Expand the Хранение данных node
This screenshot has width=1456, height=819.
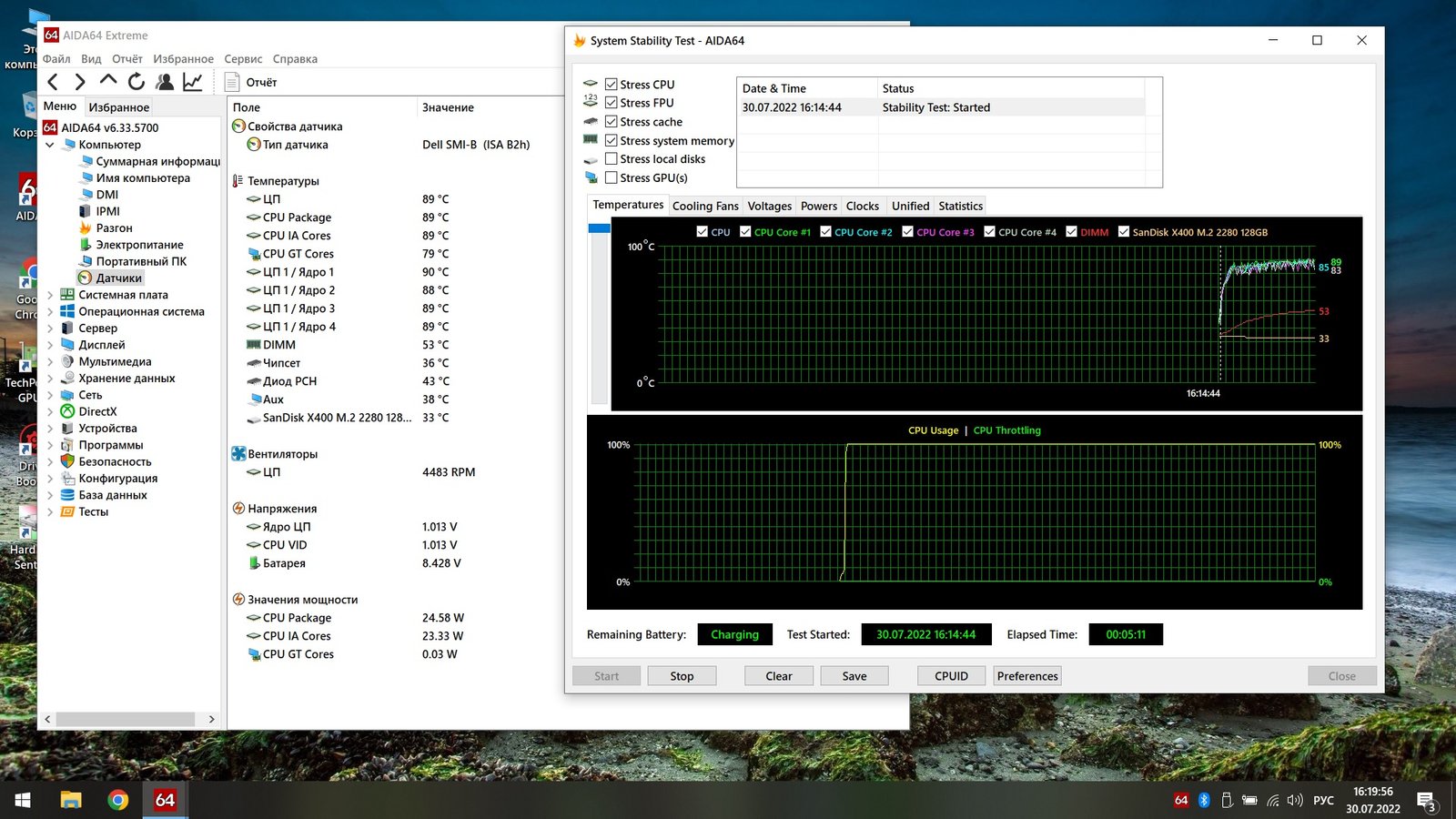(x=49, y=379)
